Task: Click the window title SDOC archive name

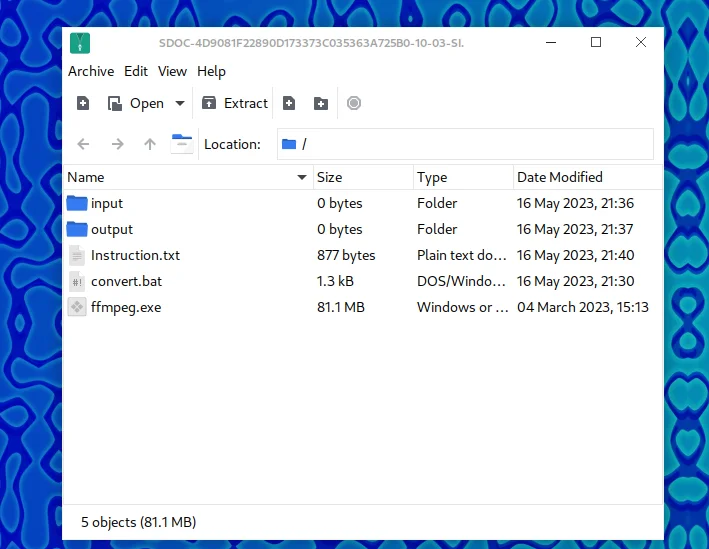Action: click(312, 43)
